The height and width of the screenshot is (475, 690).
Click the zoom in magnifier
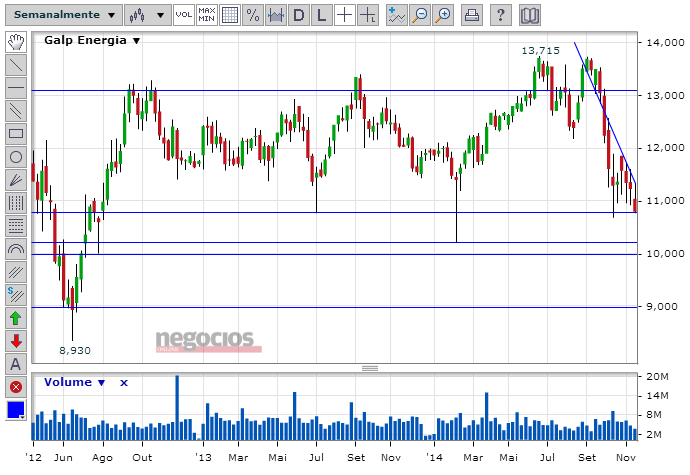pos(443,15)
